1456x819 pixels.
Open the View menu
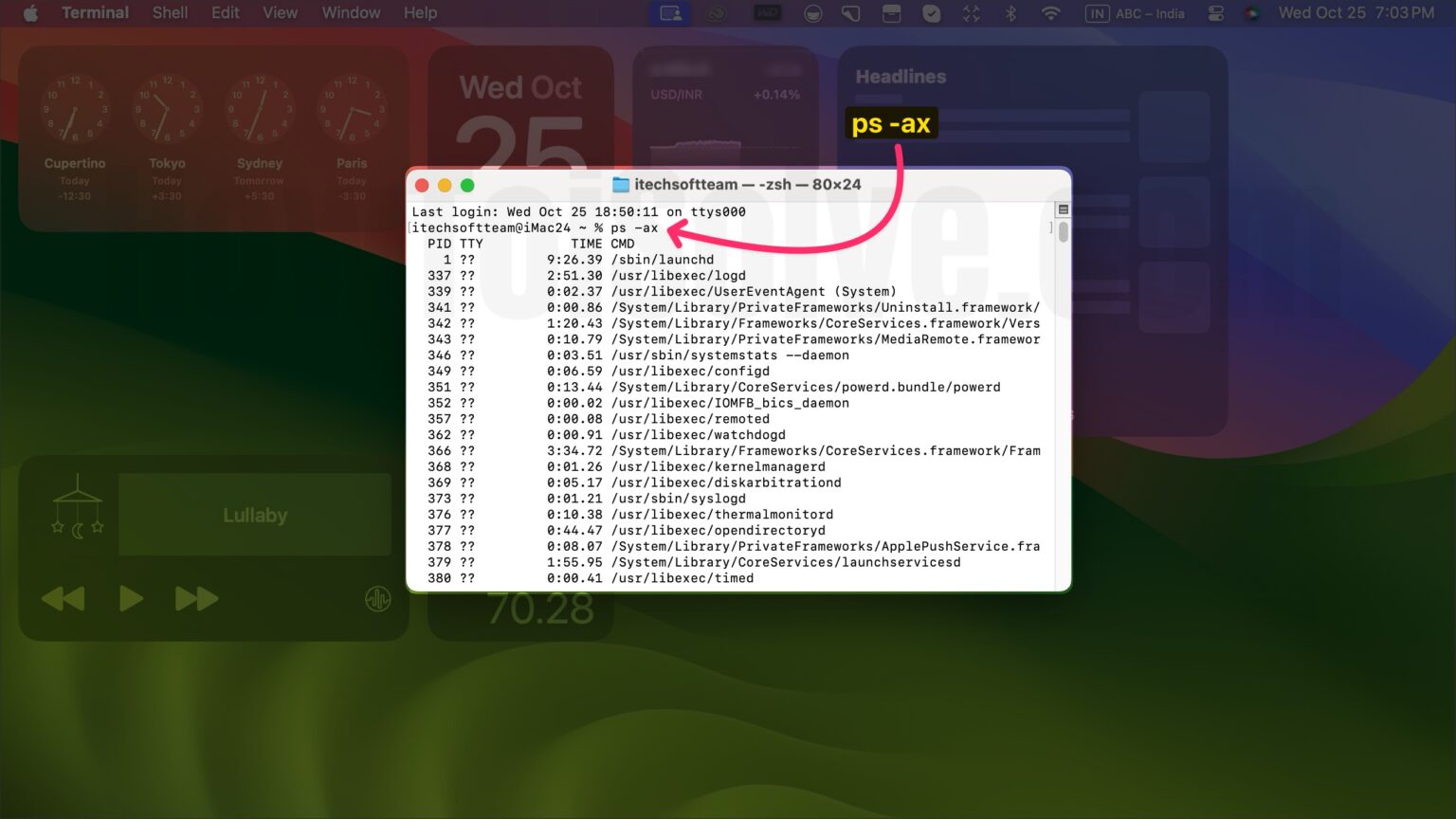coord(280,13)
